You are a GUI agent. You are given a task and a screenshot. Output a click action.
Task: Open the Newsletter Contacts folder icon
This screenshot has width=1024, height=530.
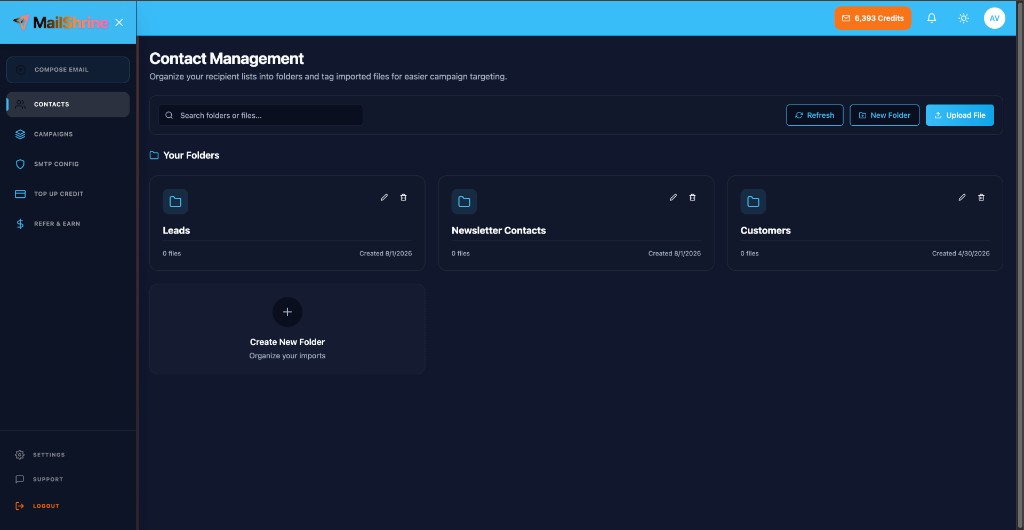coord(464,202)
